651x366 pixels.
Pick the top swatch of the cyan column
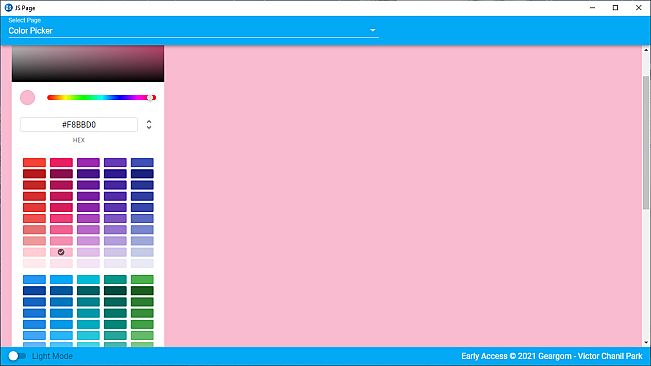pyautogui.click(x=88, y=279)
